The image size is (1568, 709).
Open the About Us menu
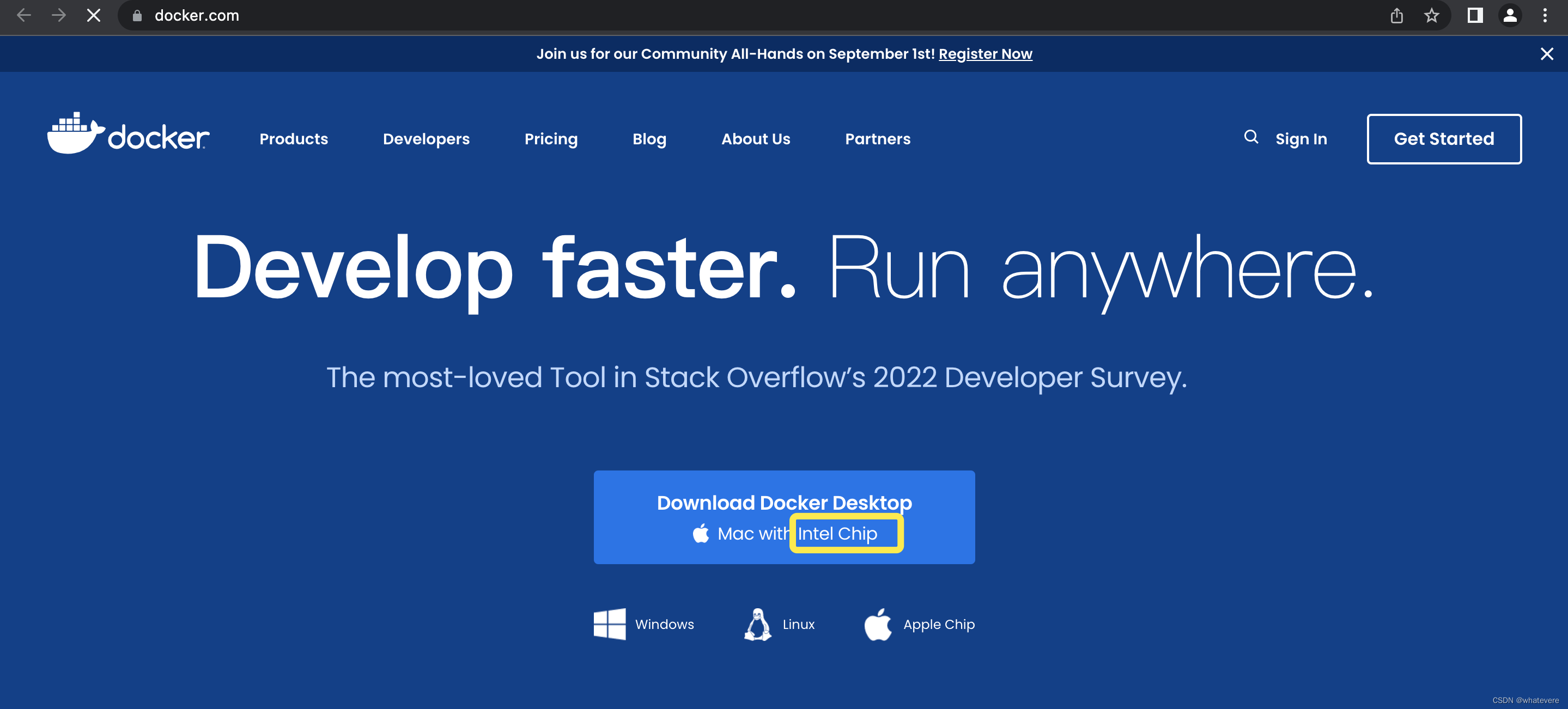coord(755,139)
